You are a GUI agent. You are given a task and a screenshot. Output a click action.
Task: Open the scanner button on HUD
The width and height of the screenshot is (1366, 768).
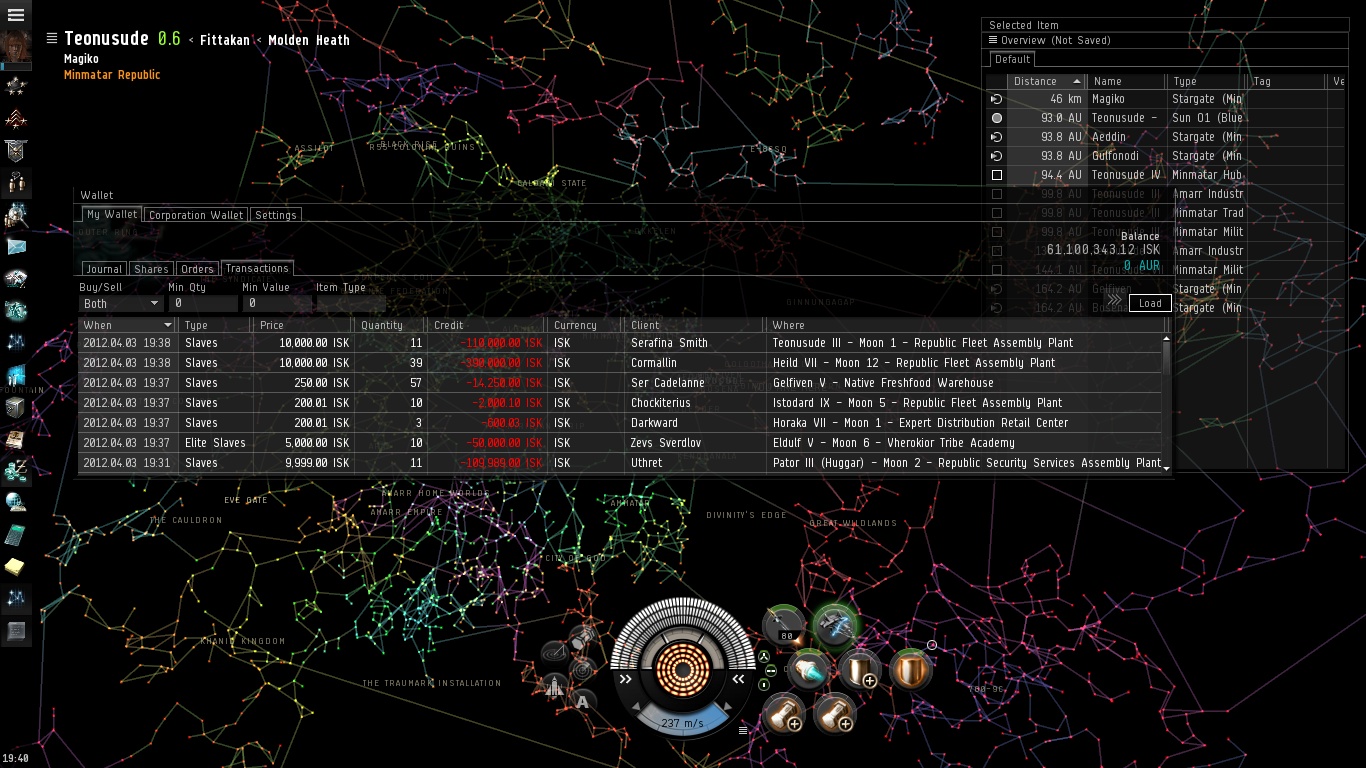[x=583, y=668]
